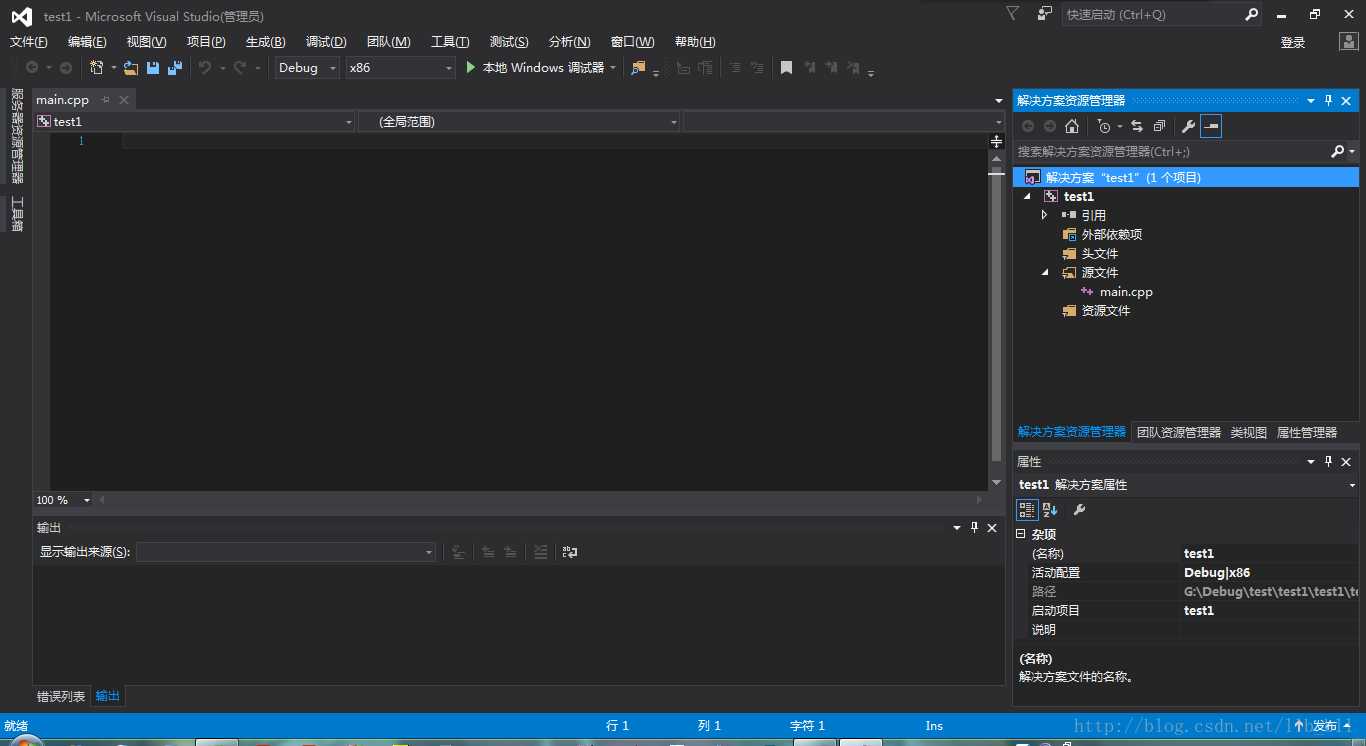Click the Open File folder icon
Viewport: 1366px width, 746px height.
(x=131, y=68)
